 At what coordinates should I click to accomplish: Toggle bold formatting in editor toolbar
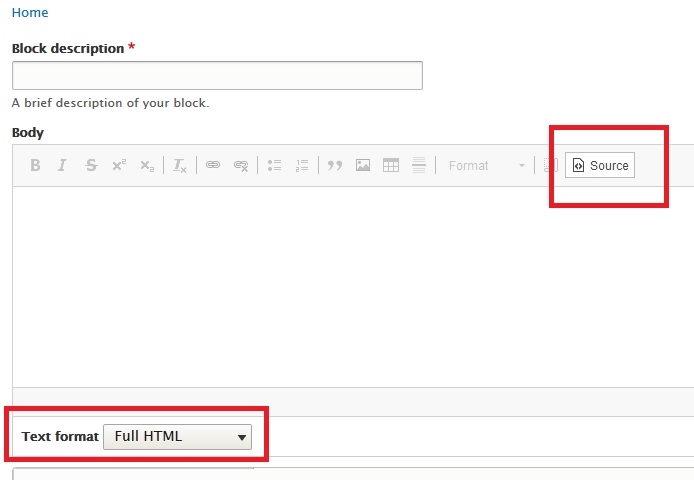coord(35,166)
